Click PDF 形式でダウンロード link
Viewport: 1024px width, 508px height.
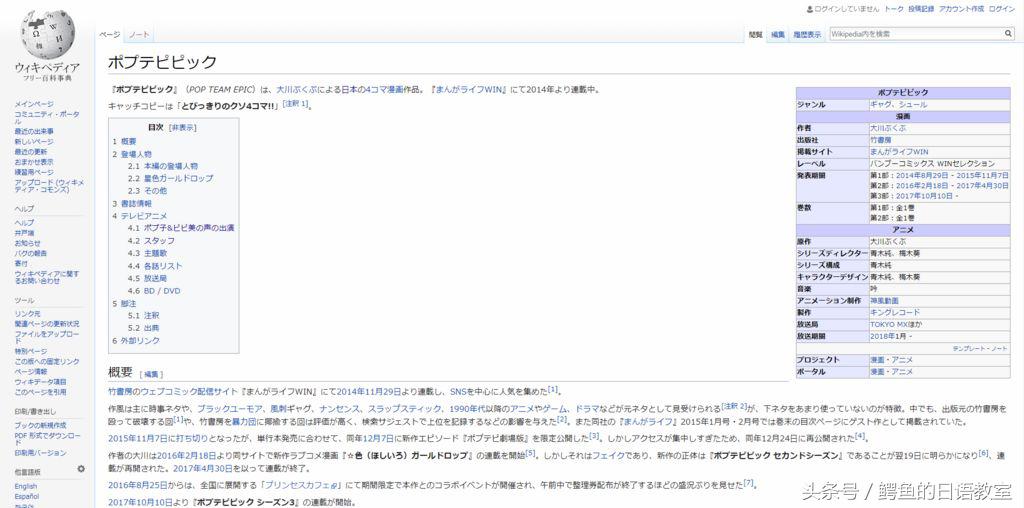coord(47,439)
